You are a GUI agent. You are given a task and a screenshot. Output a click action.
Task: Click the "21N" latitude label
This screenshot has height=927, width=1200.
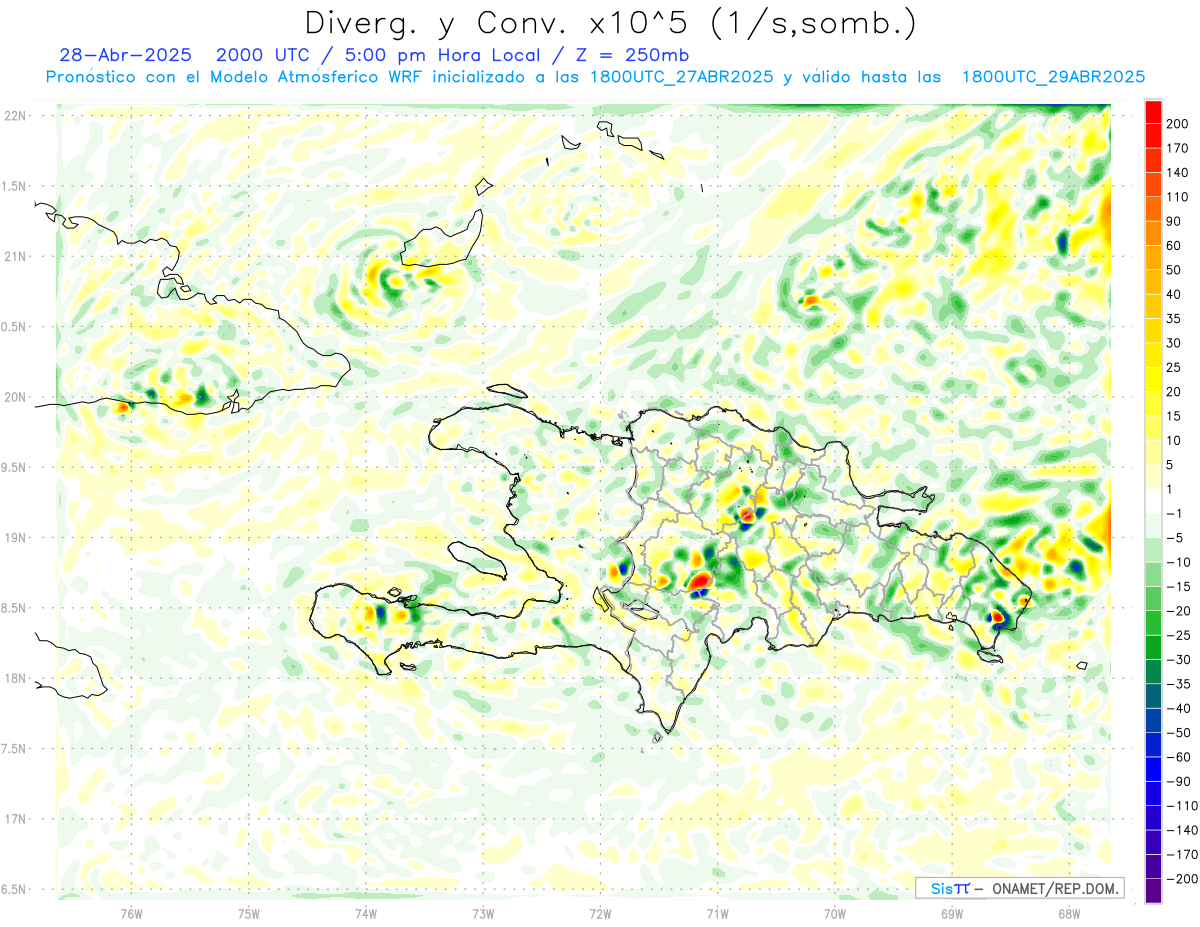pyautogui.click(x=14, y=256)
